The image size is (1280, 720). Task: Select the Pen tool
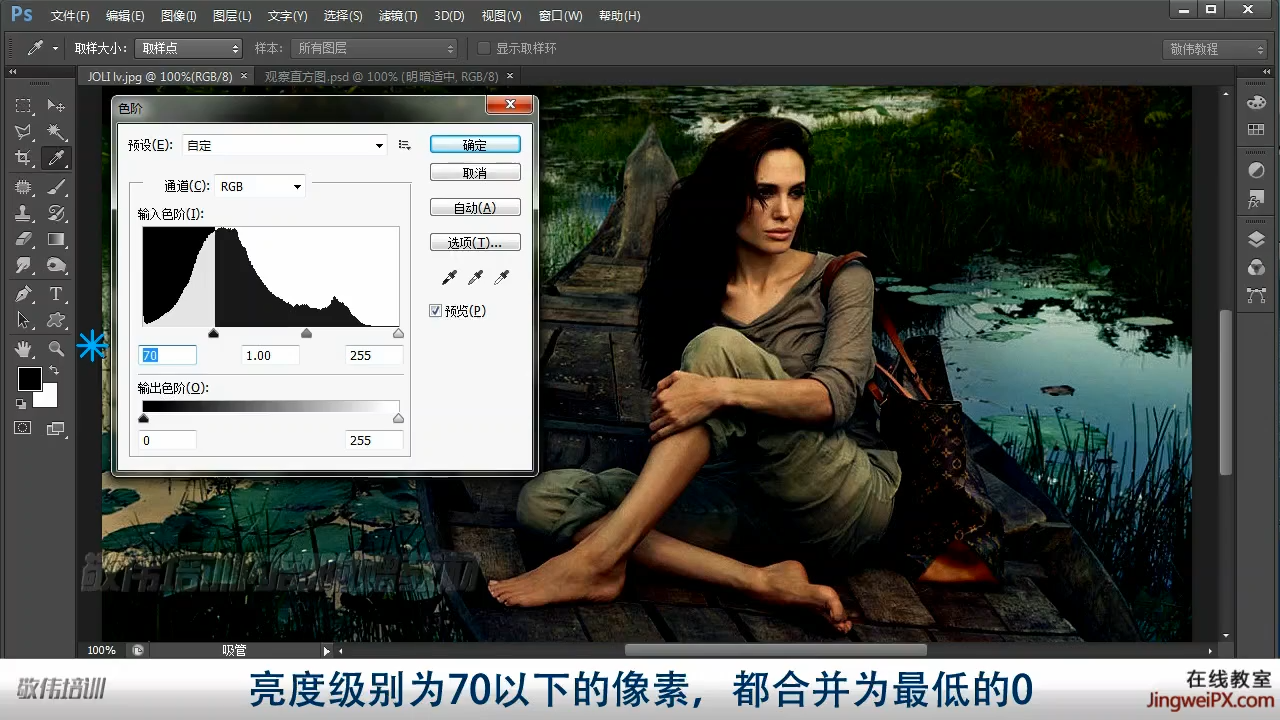click(x=23, y=294)
